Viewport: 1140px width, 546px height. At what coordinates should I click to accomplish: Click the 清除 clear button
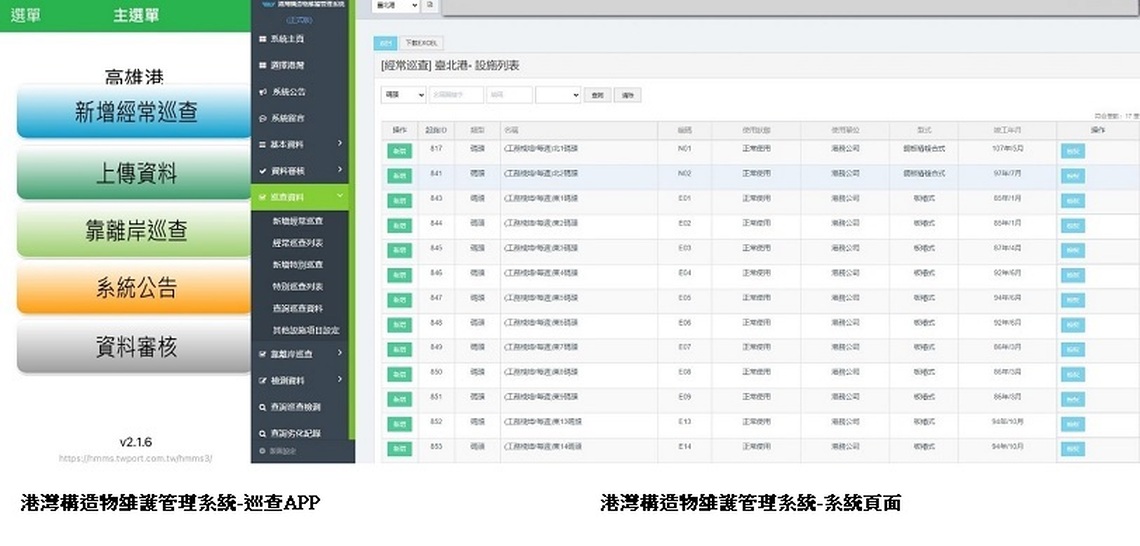tap(627, 95)
